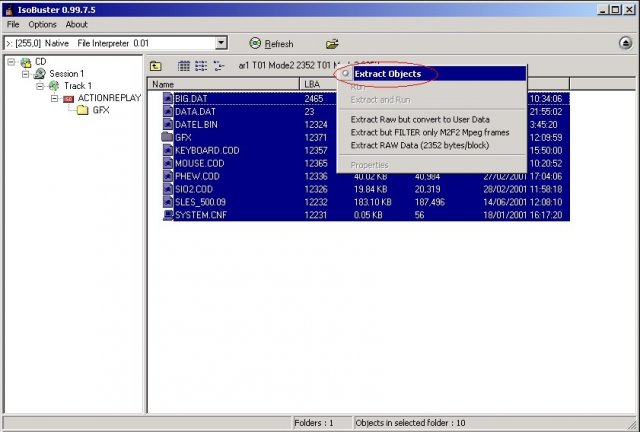Viewport: 640px width, 432px height.
Task: Click the CD disc icon in tree
Action: click(x=26, y=62)
